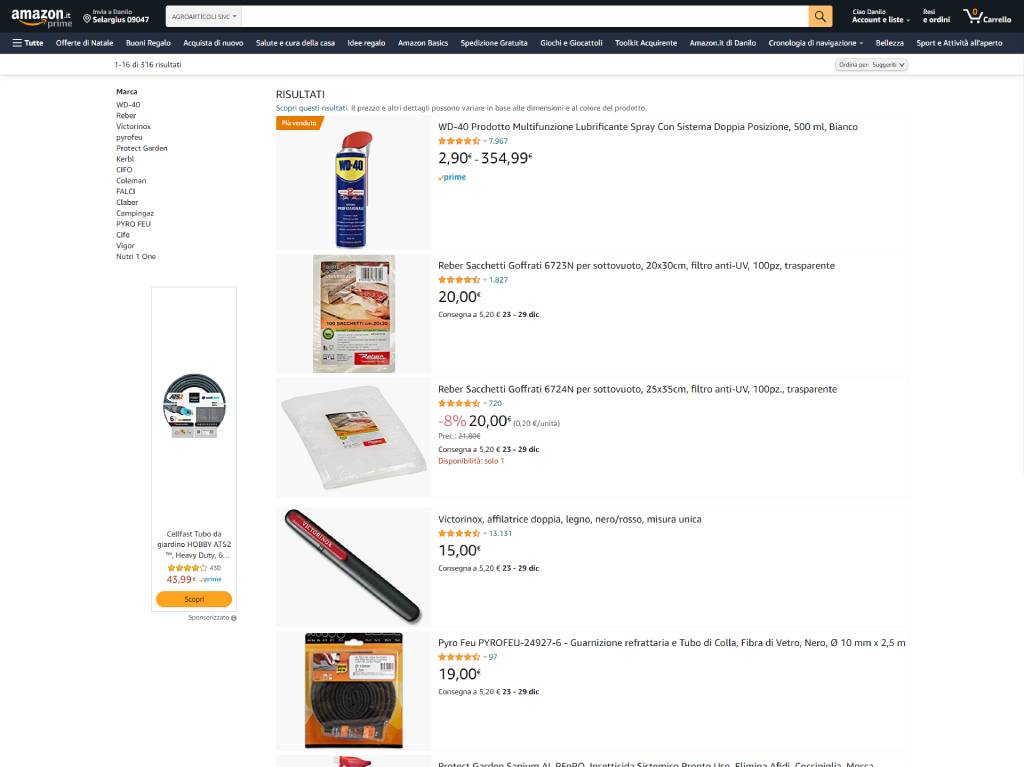
Task: Click the orange search magnifier button
Action: click(820, 16)
